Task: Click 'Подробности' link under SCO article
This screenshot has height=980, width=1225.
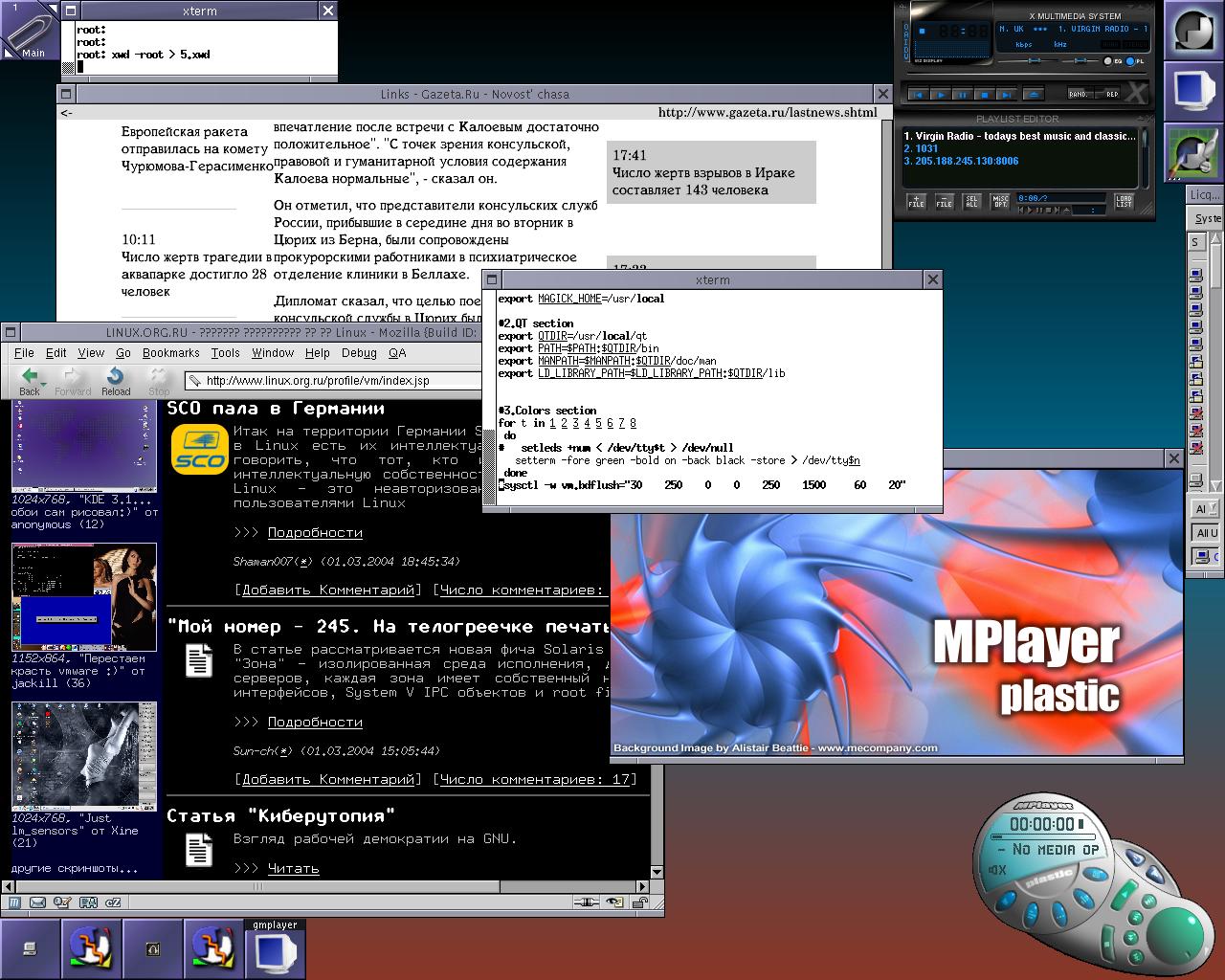Action: [315, 532]
